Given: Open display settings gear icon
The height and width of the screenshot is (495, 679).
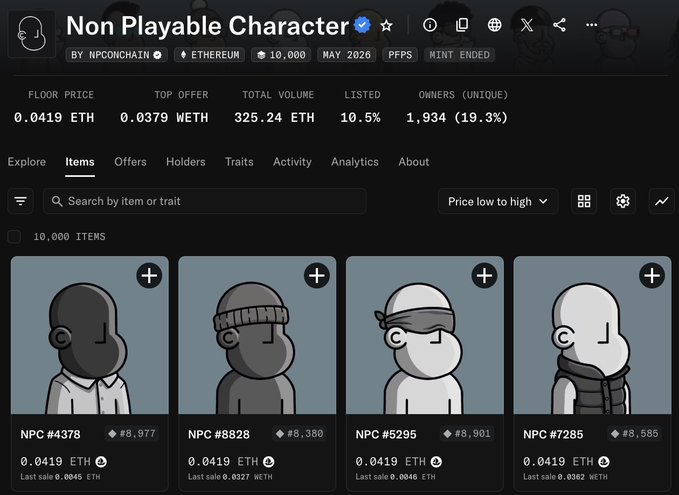Looking at the screenshot, I should pos(623,201).
